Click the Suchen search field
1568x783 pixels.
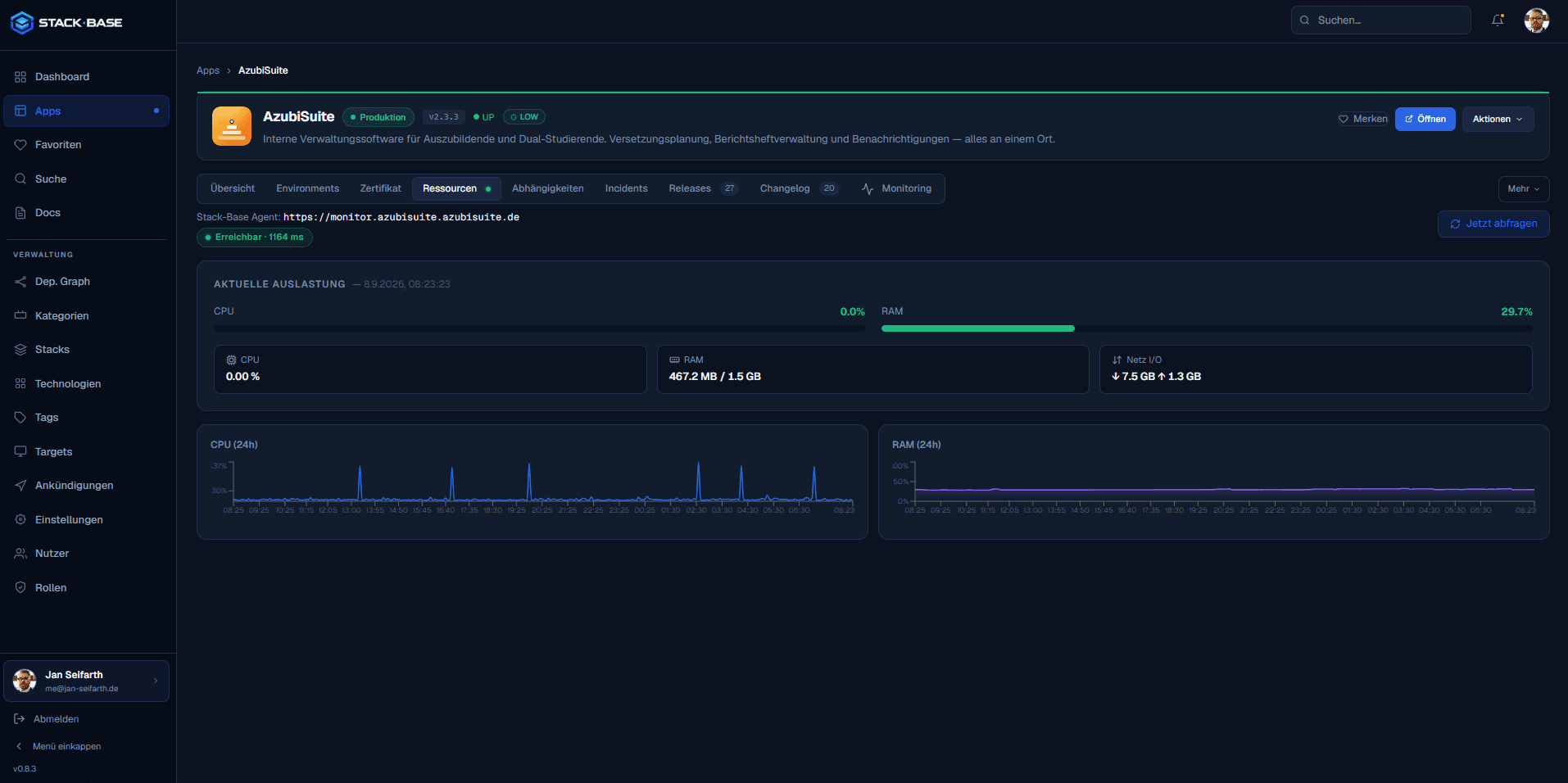point(1381,20)
